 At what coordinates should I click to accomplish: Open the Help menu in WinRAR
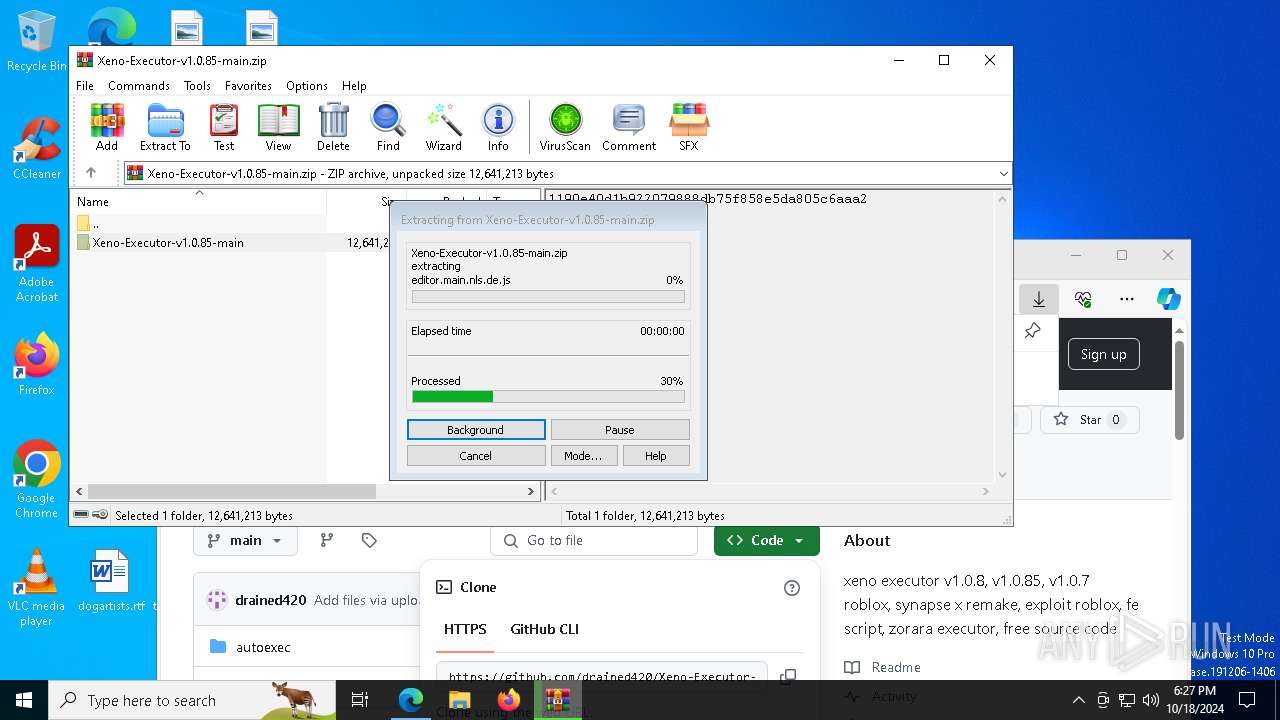[x=354, y=86]
